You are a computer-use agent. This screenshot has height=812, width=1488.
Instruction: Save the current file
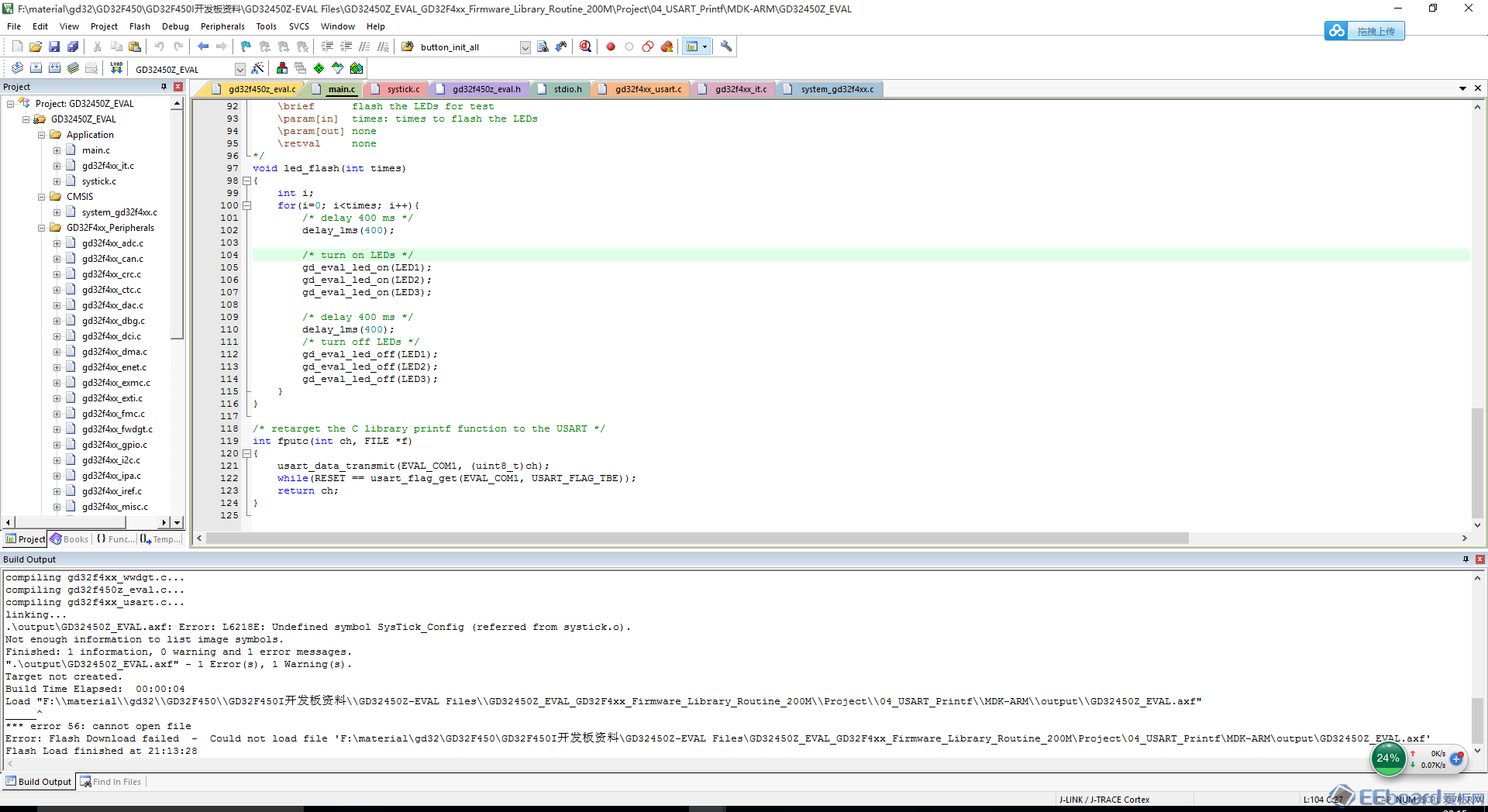pos(54,46)
